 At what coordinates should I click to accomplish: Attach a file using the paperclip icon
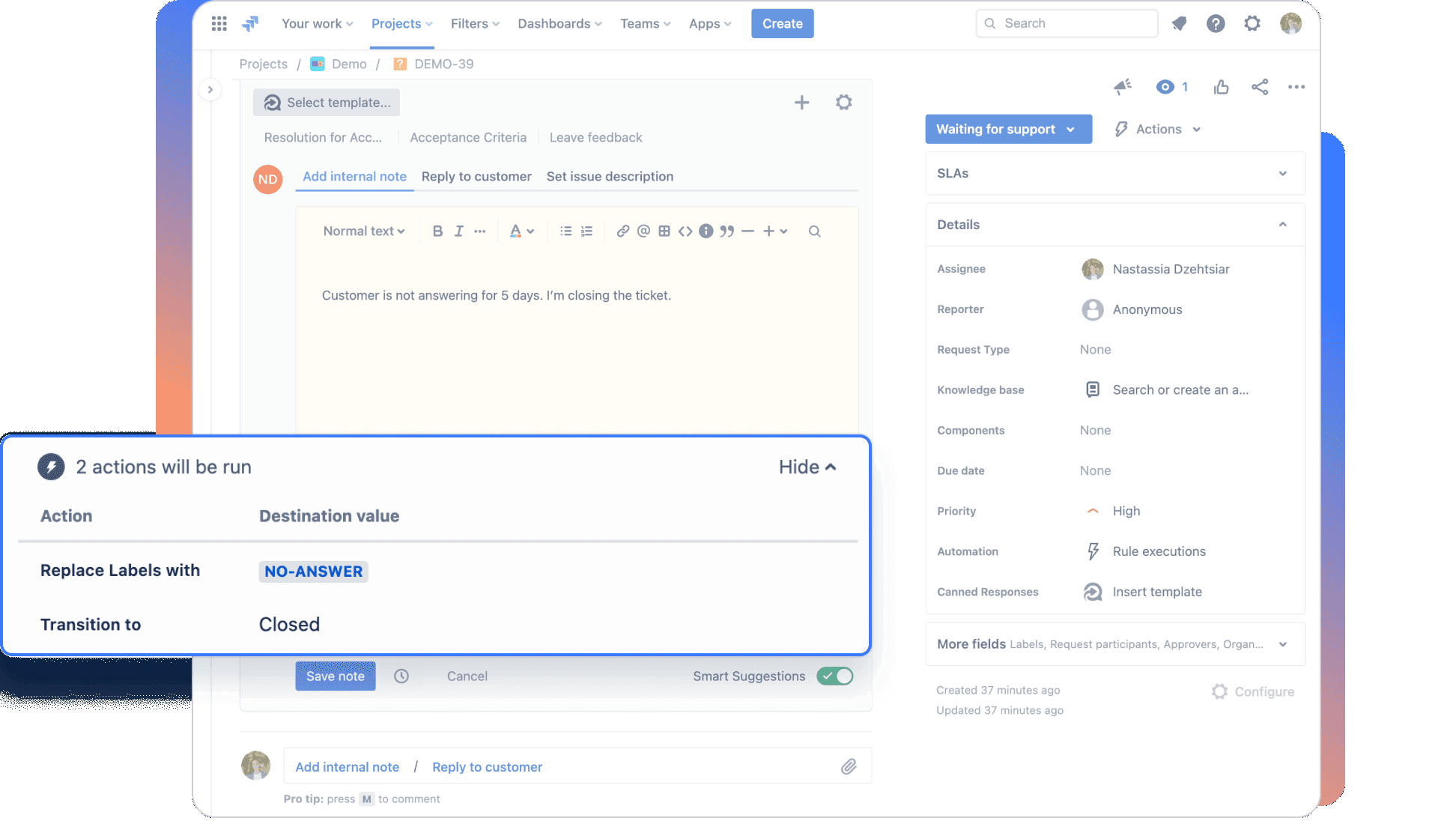pos(849,766)
